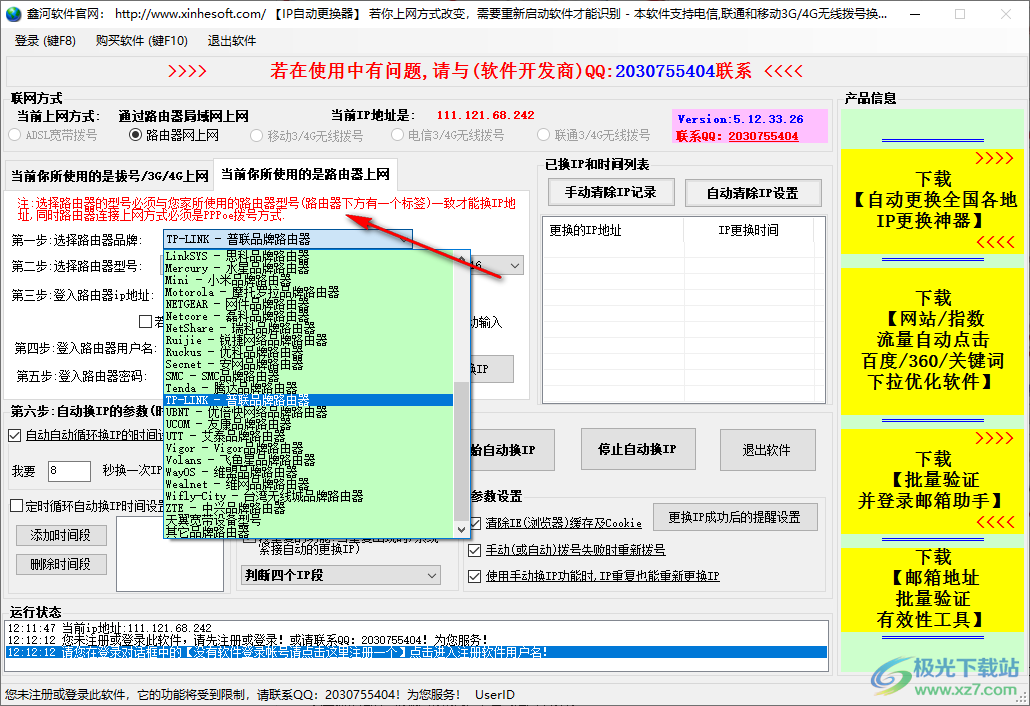
Task: Toggle IP重复也能重新更换IP checkbox
Action: [x=474, y=577]
